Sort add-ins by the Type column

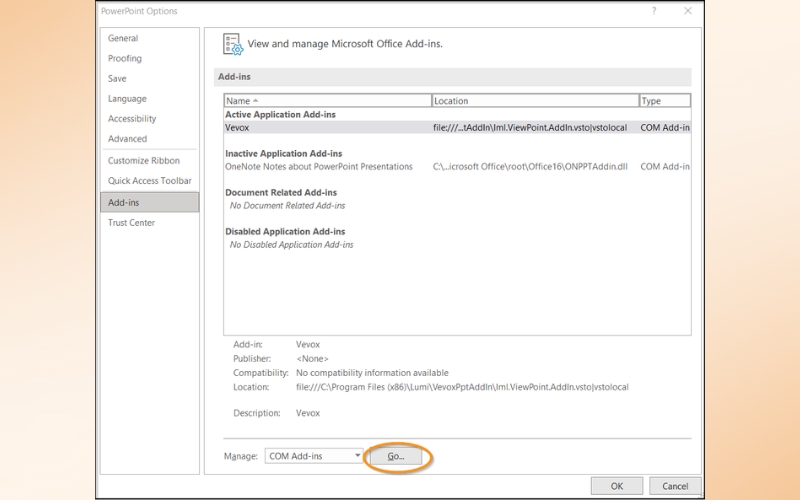(x=665, y=101)
